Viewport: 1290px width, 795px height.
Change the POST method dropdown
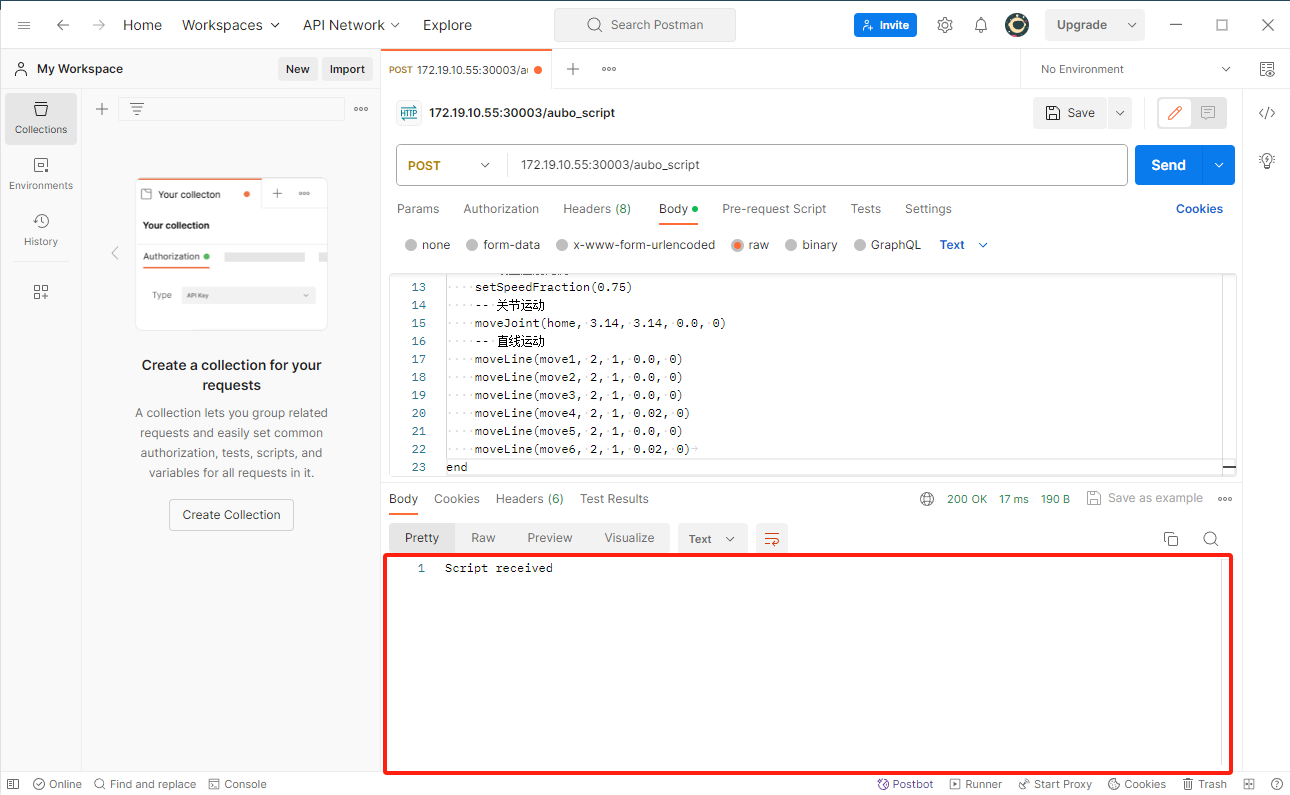(x=451, y=165)
